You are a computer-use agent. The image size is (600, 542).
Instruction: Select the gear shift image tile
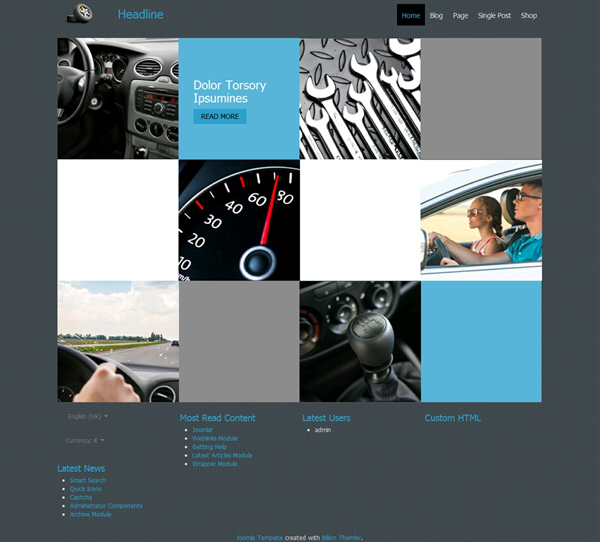360,341
